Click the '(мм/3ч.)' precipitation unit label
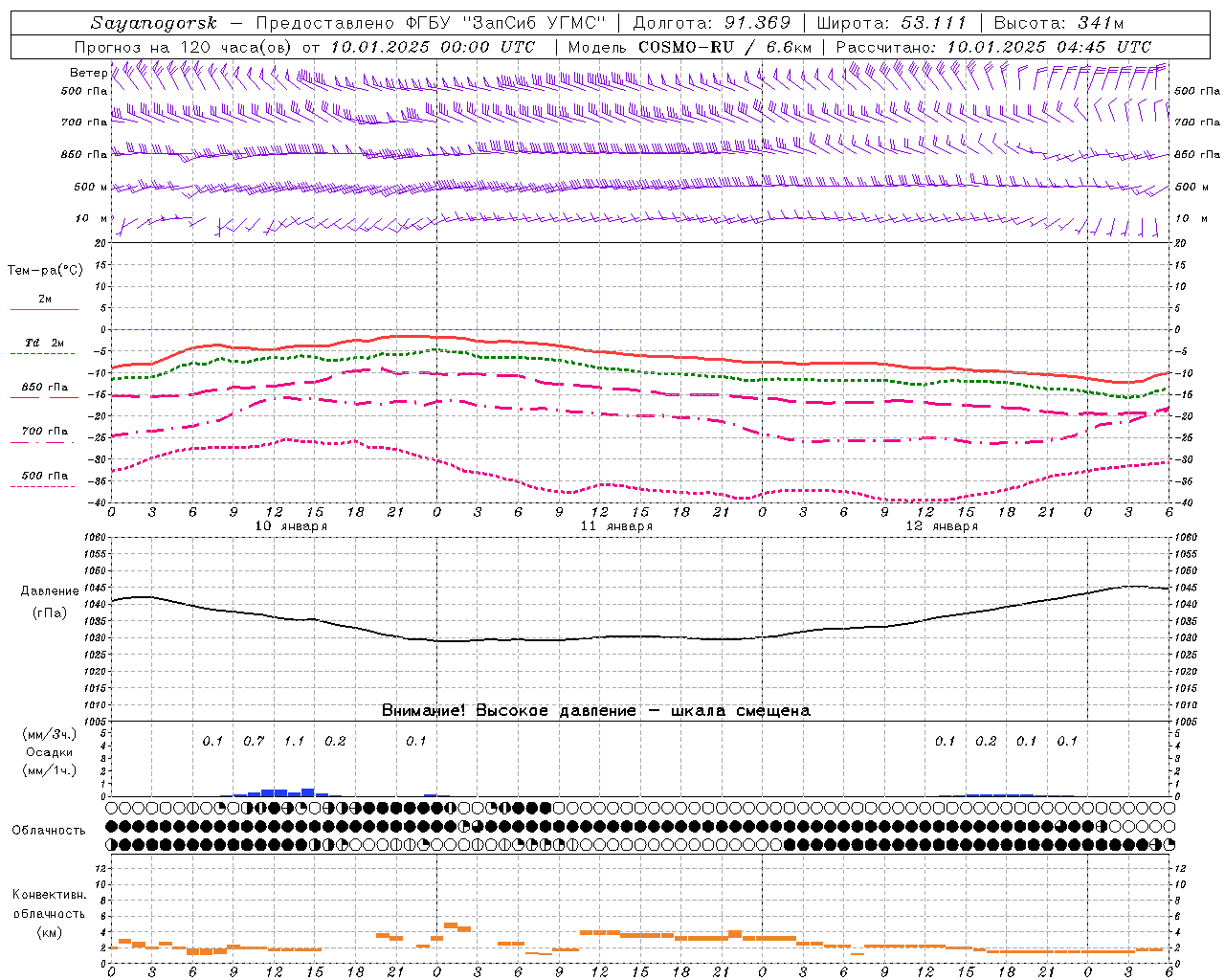This screenshot has width=1225, height=980. pyautogui.click(x=50, y=734)
